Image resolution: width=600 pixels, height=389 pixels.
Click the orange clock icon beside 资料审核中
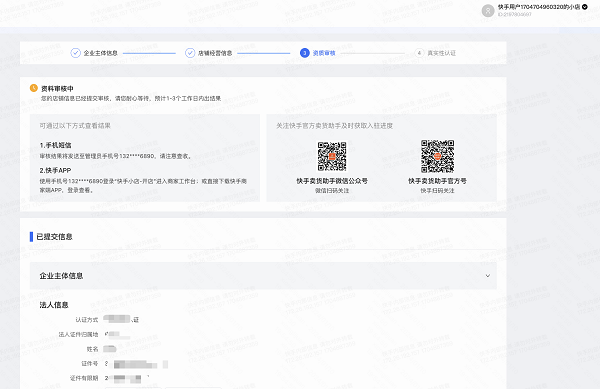point(34,88)
